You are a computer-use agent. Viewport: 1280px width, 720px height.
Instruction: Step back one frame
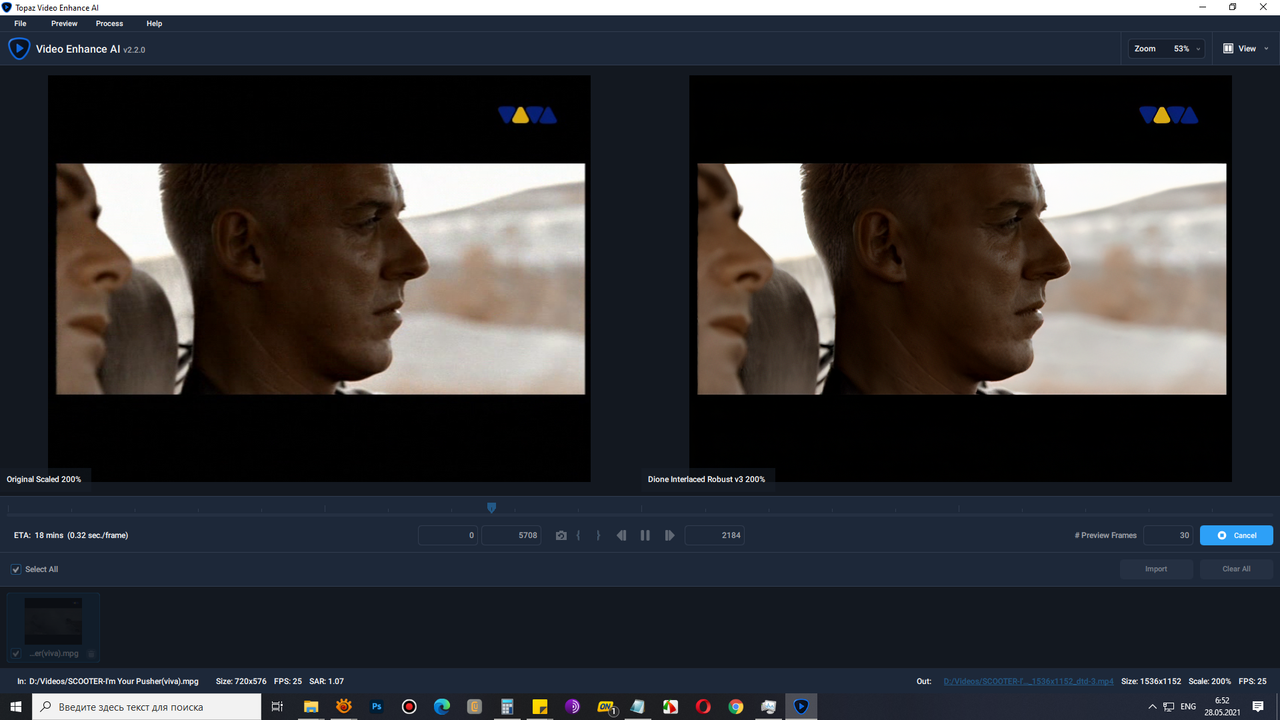pos(621,536)
